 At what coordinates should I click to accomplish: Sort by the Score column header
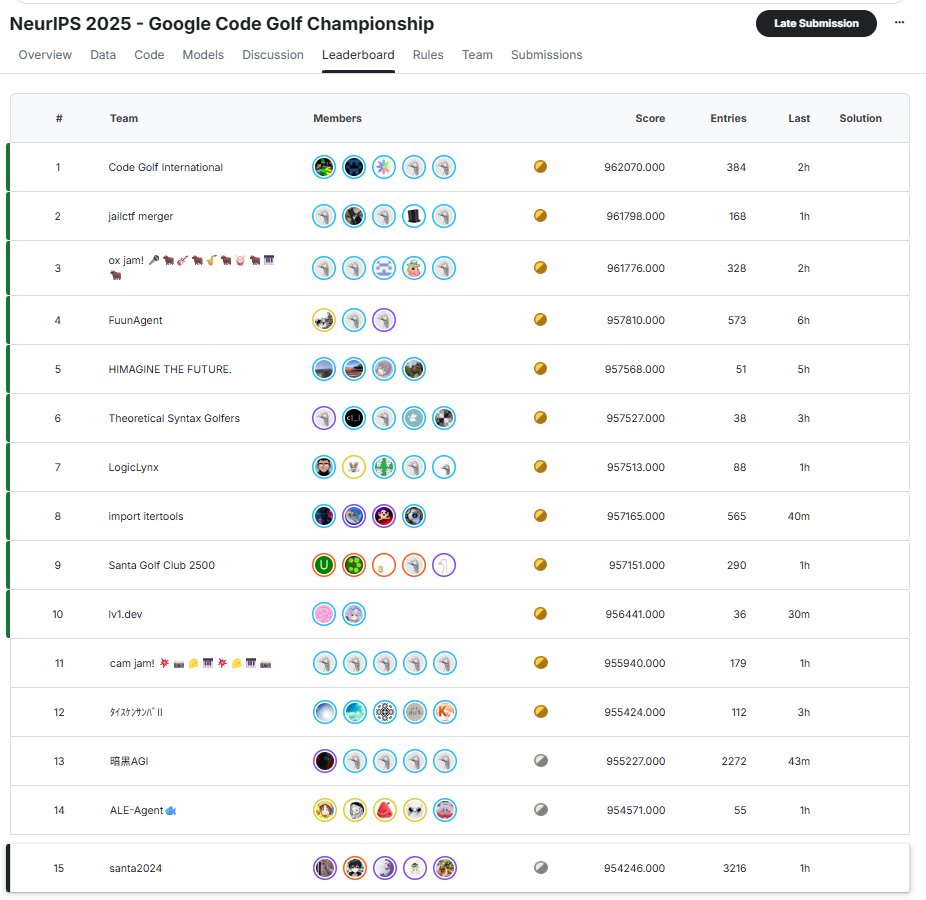pos(650,118)
